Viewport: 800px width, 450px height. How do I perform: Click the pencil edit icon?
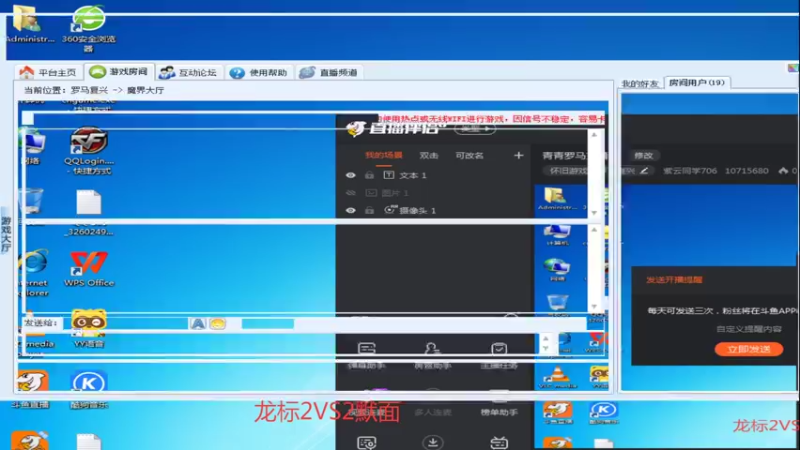click(644, 171)
